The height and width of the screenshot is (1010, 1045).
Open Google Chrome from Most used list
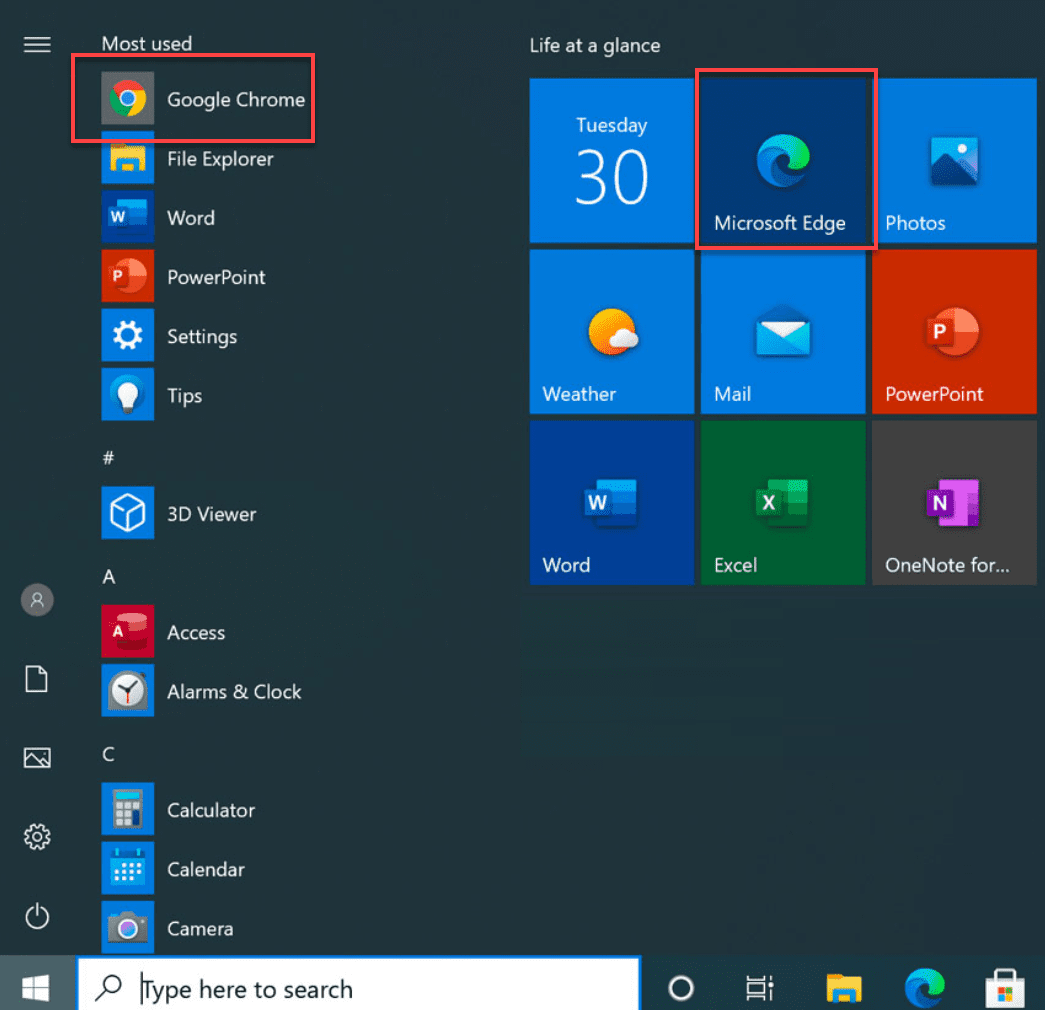pyautogui.click(x=205, y=99)
